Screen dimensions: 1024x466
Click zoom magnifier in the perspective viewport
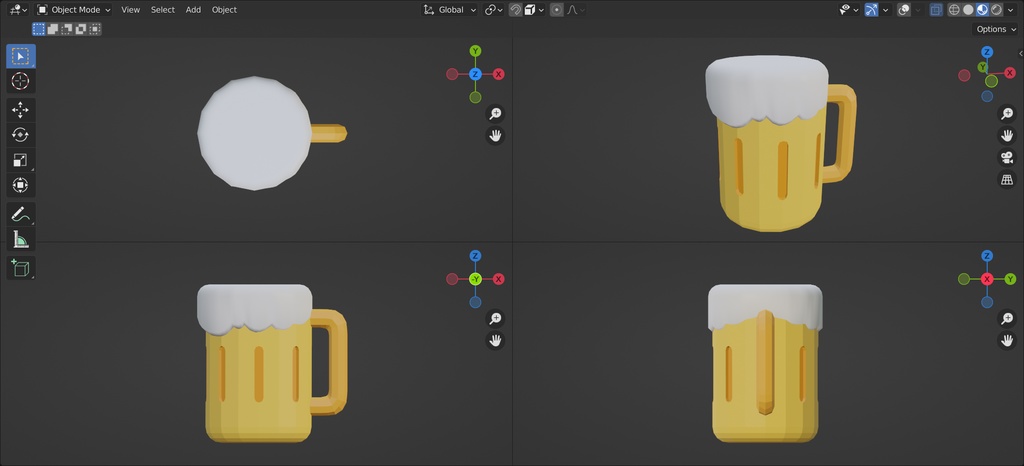point(1007,114)
